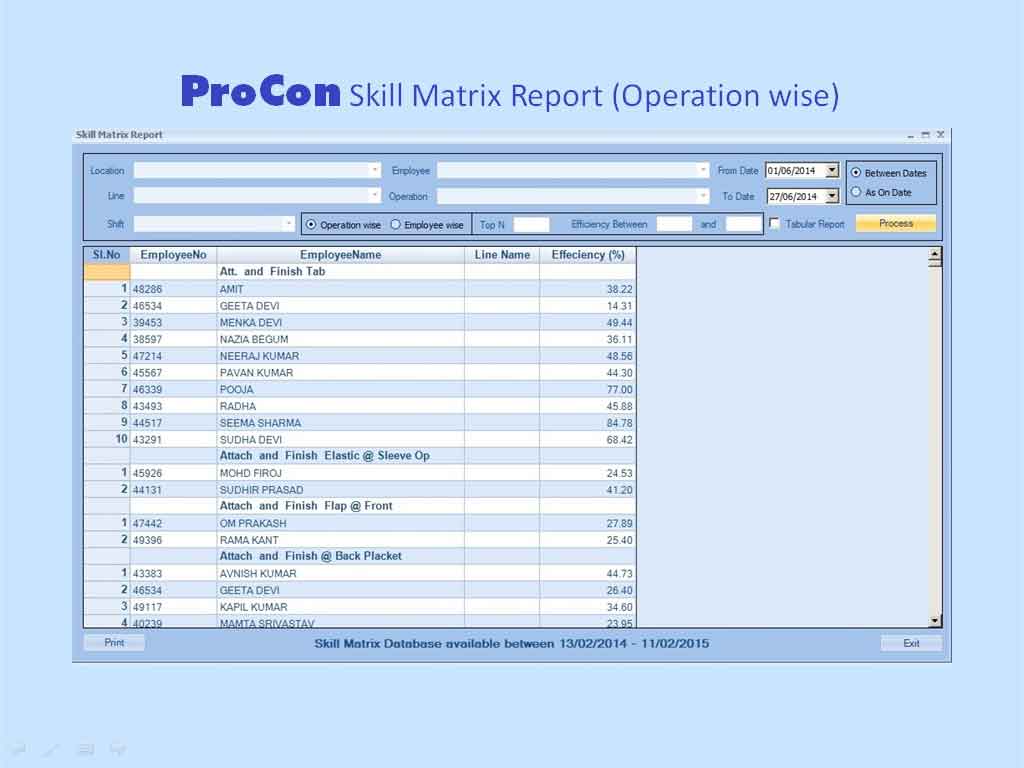
Task: Click employee number 43291
Action: (x=148, y=440)
